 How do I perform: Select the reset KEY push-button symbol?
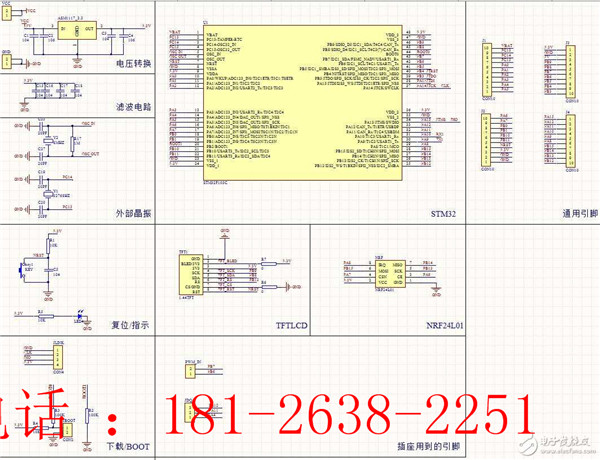tap(21, 270)
